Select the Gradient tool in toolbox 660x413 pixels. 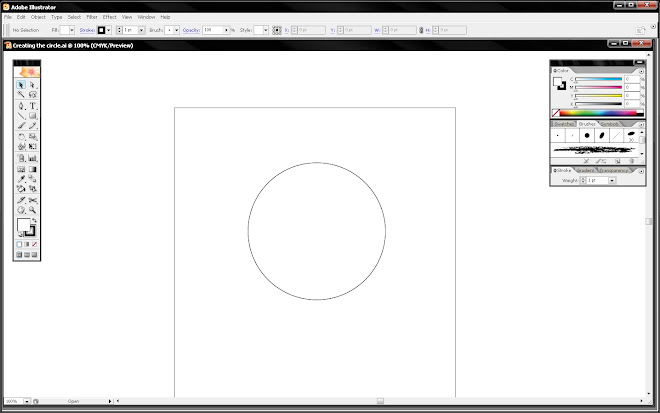click(32, 169)
